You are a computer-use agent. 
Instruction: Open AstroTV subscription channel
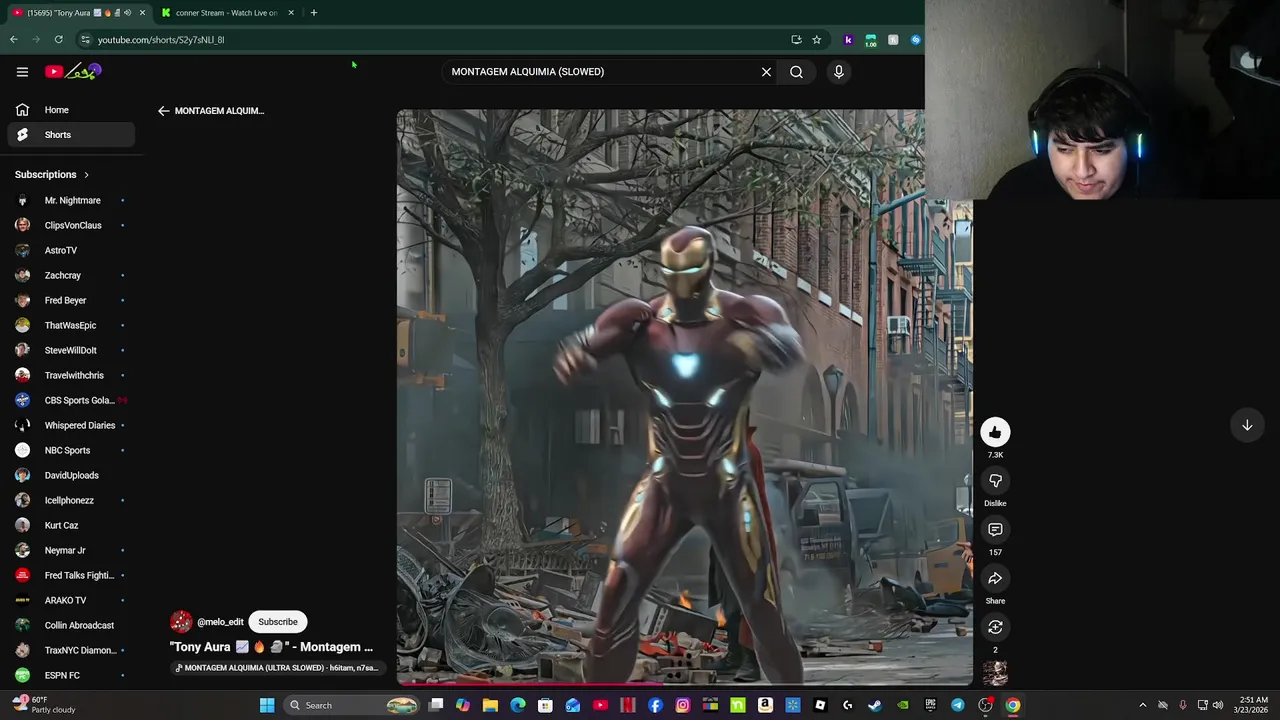point(70,250)
